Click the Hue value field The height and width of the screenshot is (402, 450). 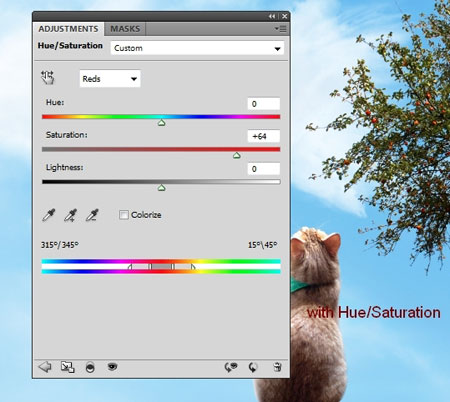pos(263,104)
